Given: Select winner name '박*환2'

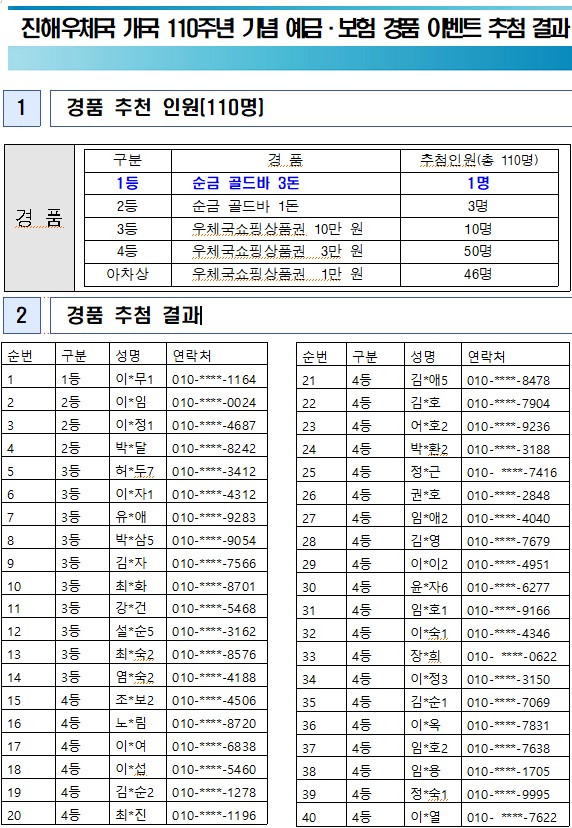Looking at the screenshot, I should point(429,449).
